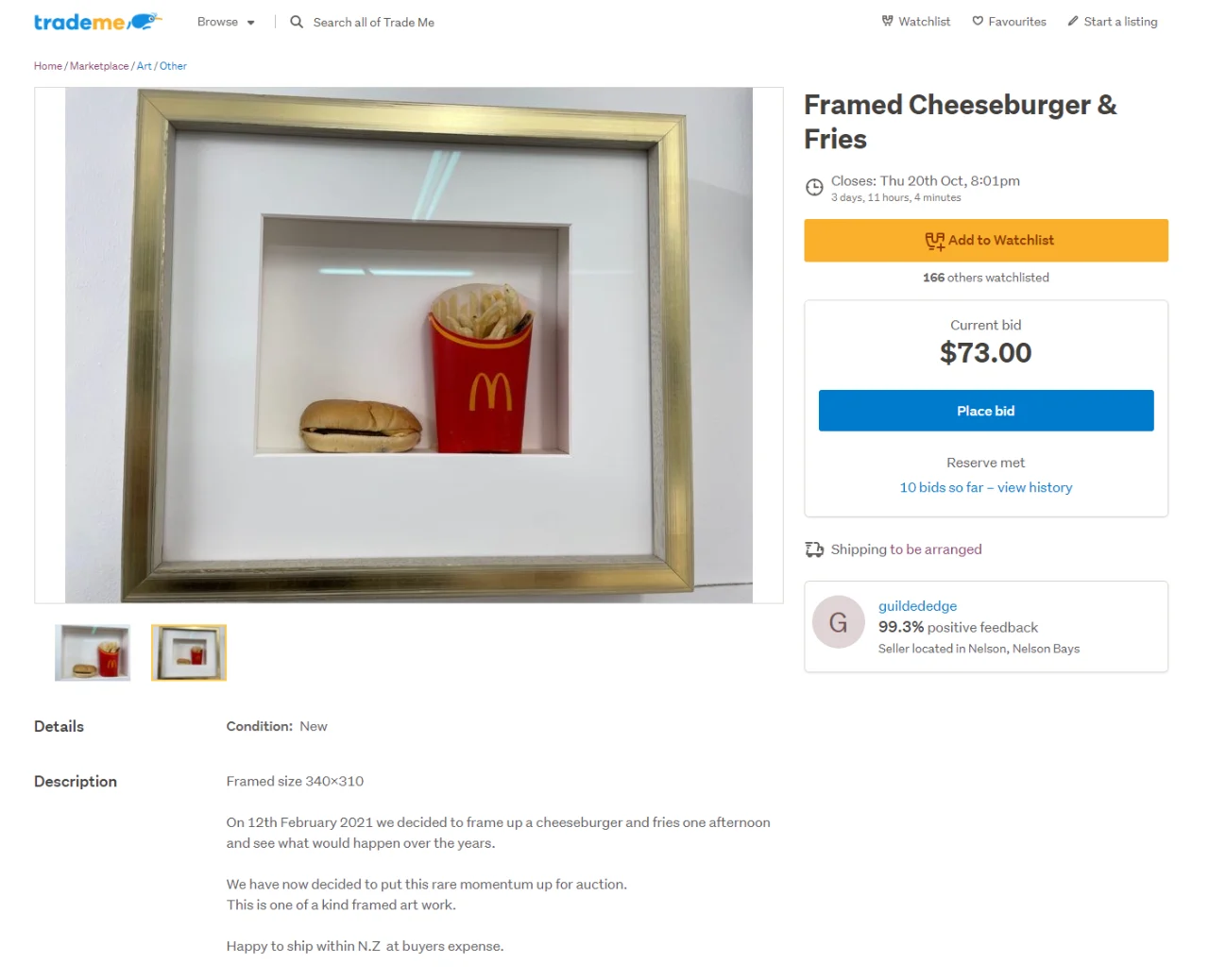Screen dimensions: 1209x980
Task: Click the shipping truck icon
Action: tap(814, 549)
